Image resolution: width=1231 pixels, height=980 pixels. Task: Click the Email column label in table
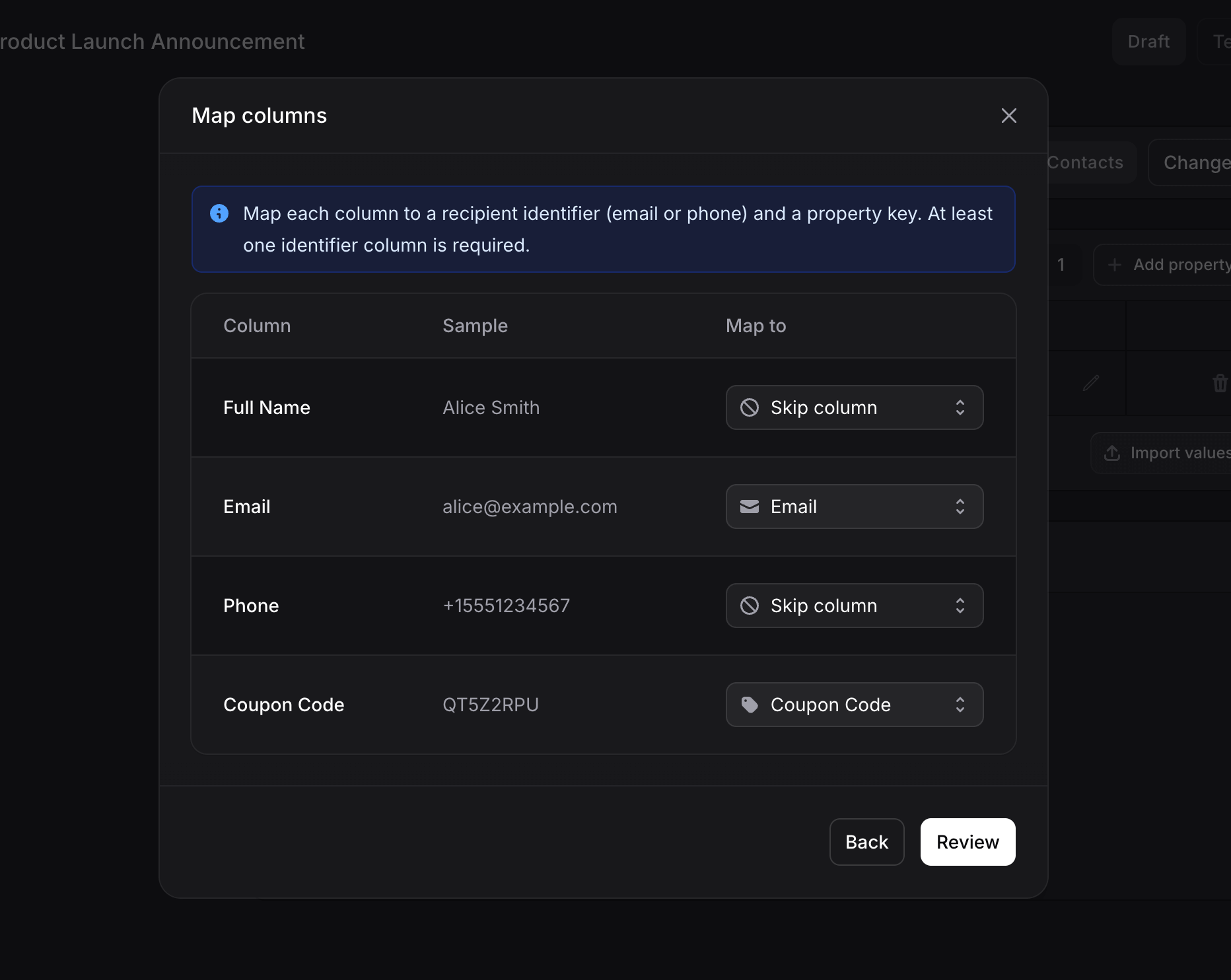247,507
